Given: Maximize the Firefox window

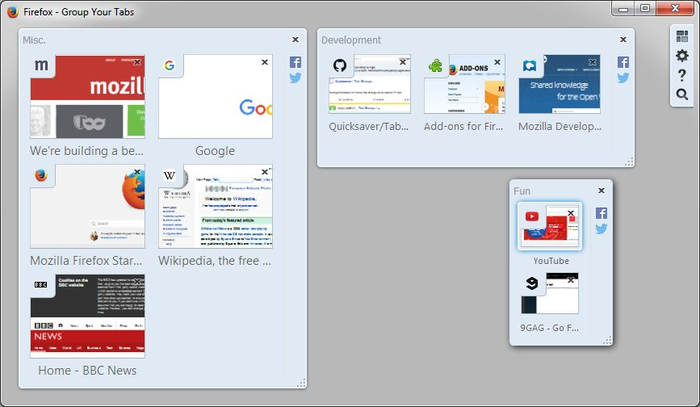Looking at the screenshot, I should click(x=645, y=8).
